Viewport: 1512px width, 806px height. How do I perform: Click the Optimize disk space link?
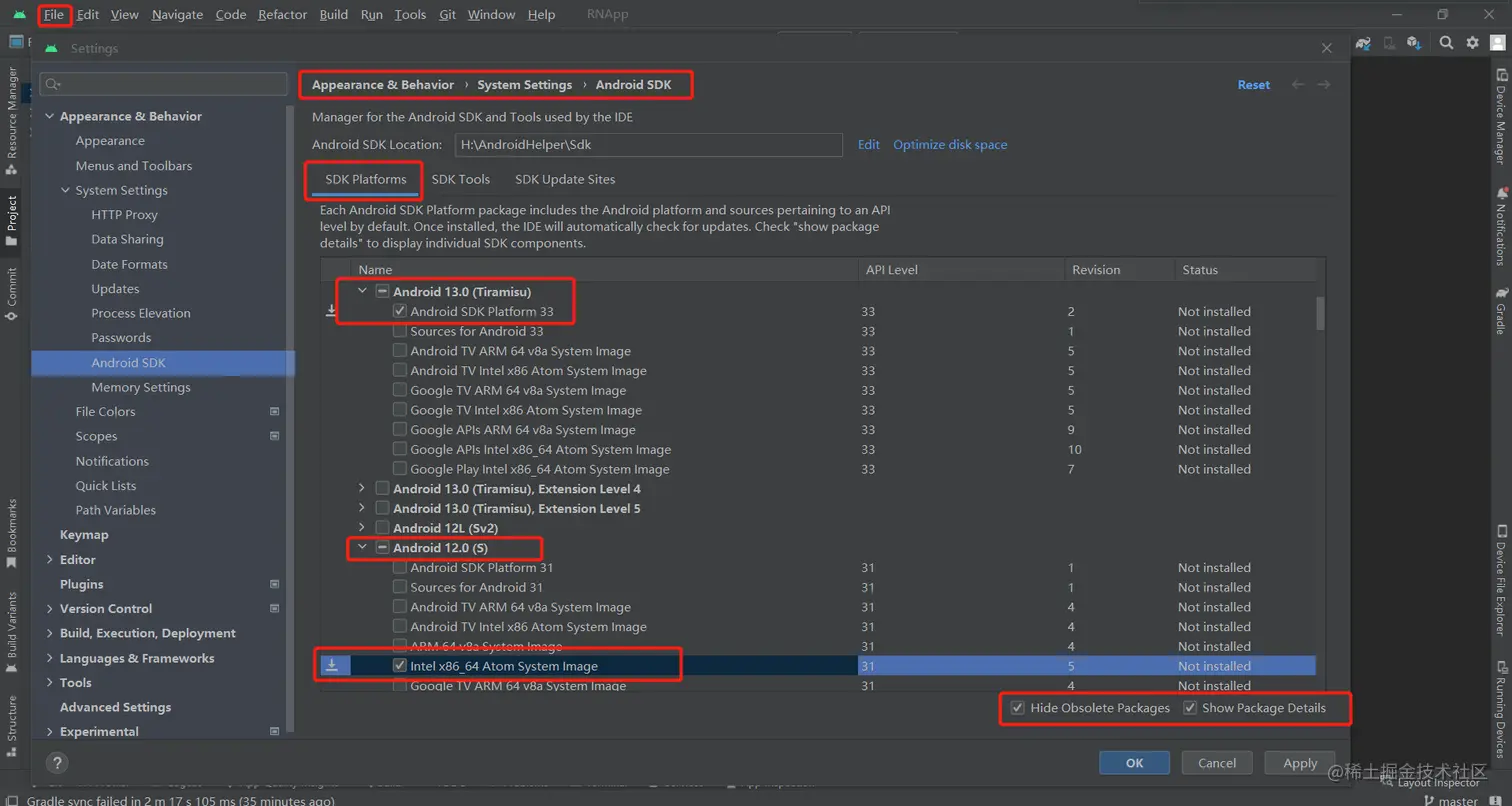point(950,145)
